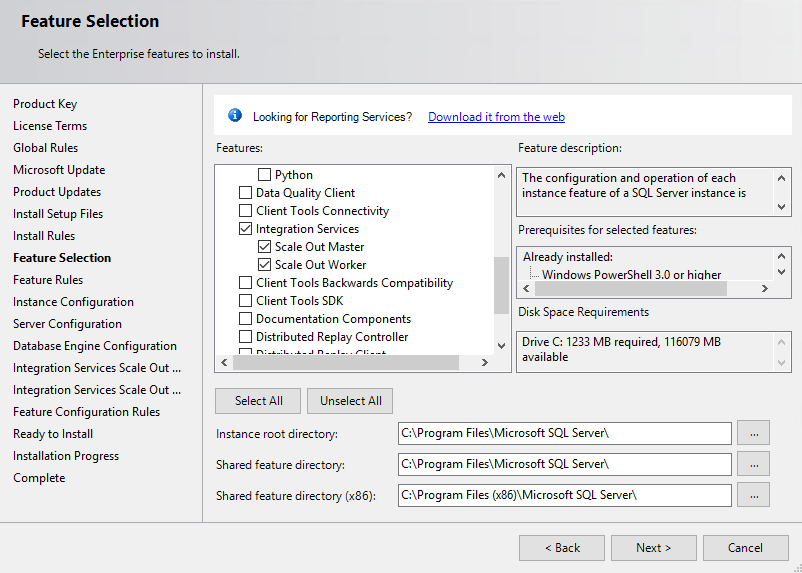Open the Download it from the web link
The height and width of the screenshot is (573, 802).
click(496, 117)
